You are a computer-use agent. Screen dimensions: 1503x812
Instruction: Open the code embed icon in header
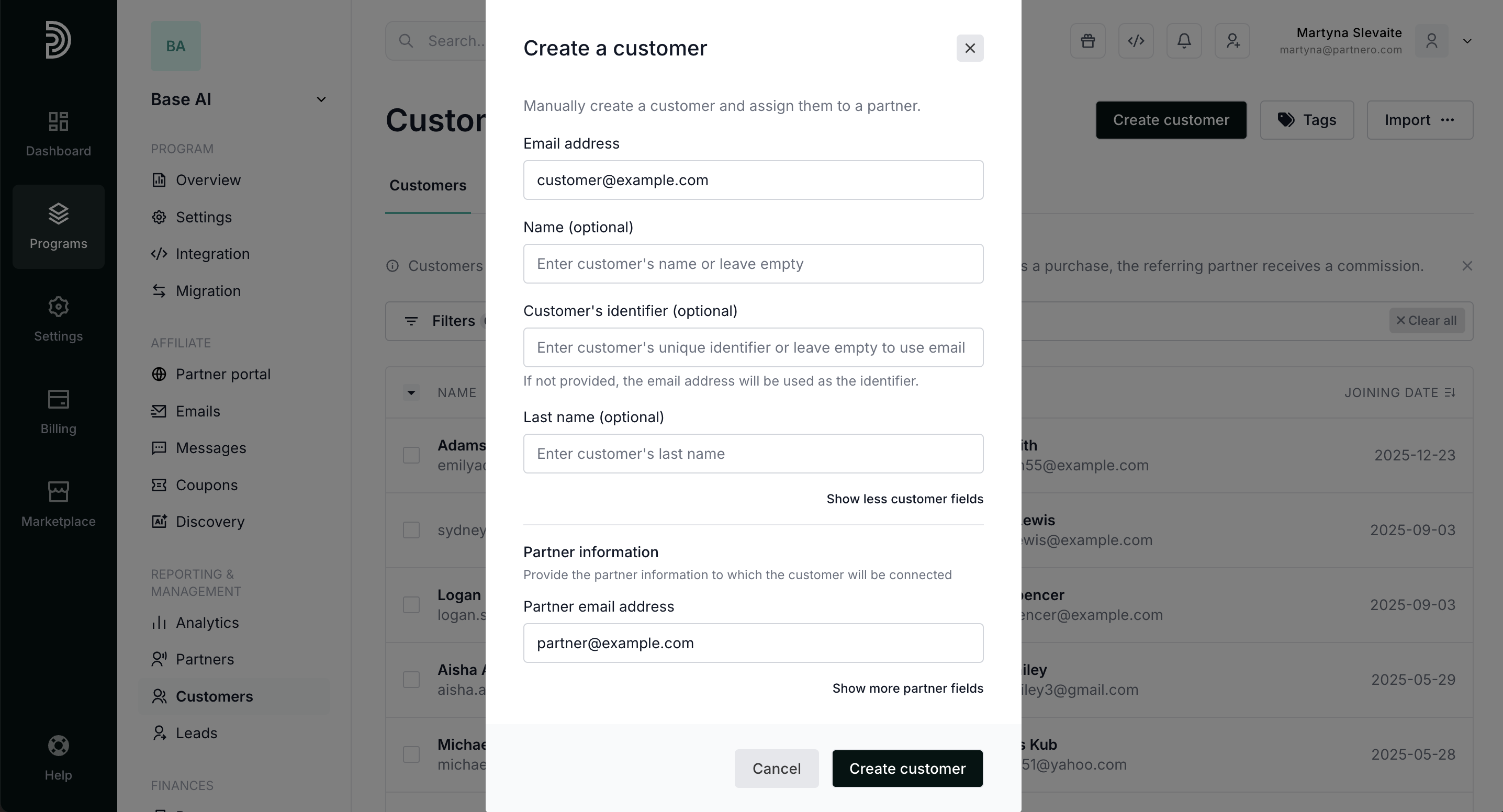pos(1136,41)
